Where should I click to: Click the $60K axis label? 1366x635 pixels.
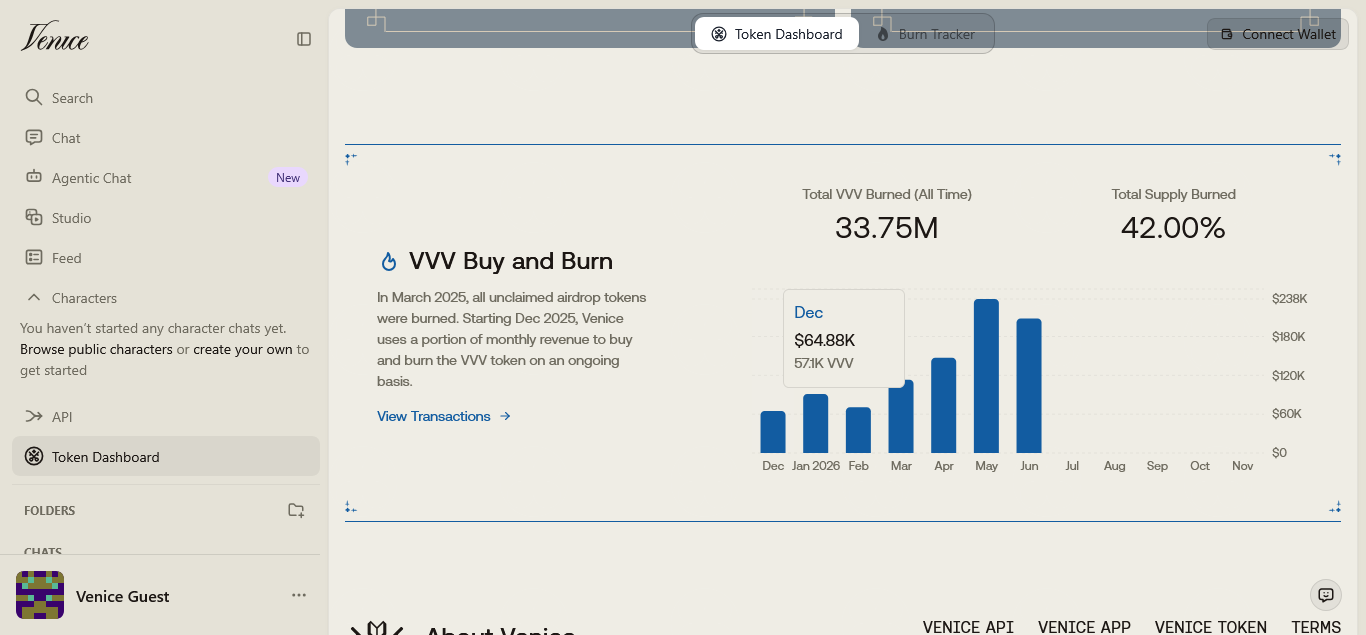(1286, 414)
